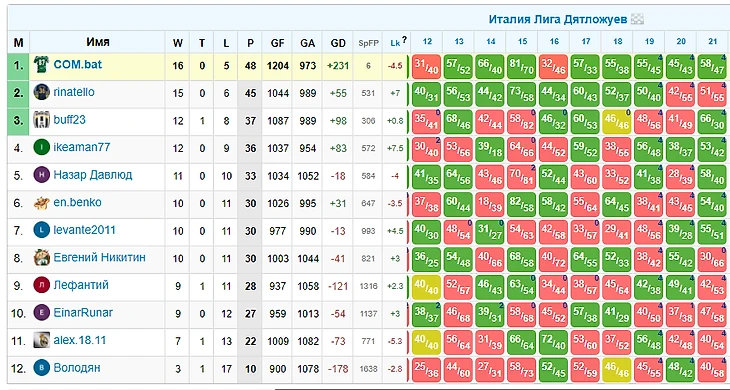Open buff23 round 18 draw result 46/46

coord(617,122)
